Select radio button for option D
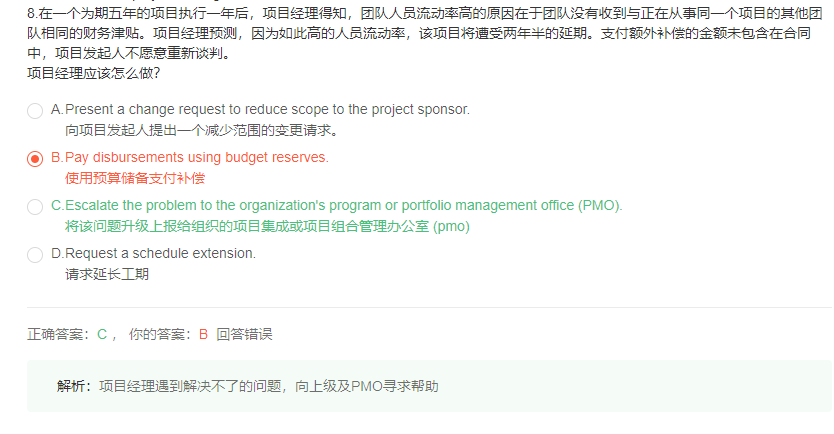Viewport: 834px width, 434px height. [x=35, y=254]
